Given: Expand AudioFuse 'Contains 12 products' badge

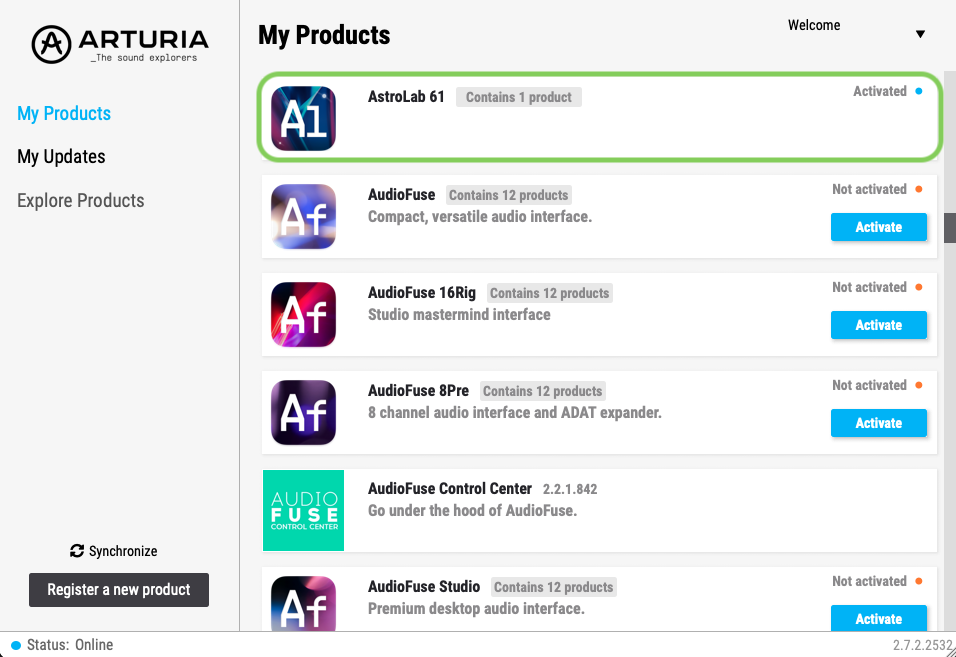Looking at the screenshot, I should 508,196.
